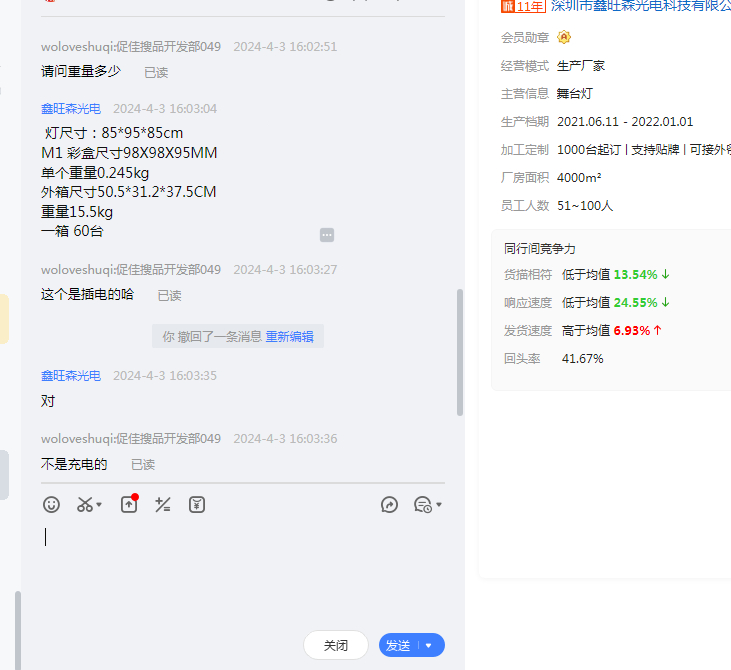Click the file upload icon

coord(129,505)
